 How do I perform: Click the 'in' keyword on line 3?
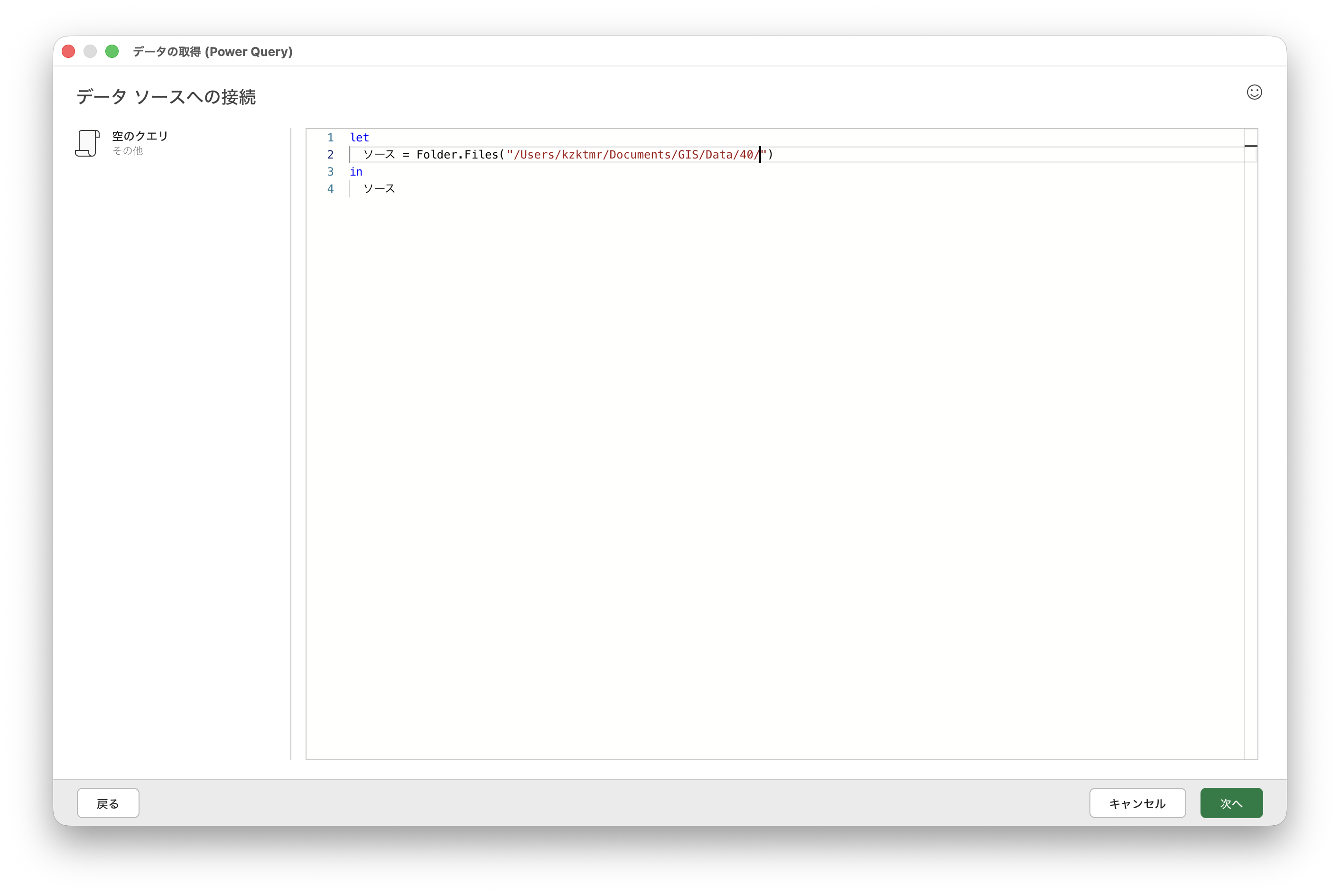pos(356,172)
